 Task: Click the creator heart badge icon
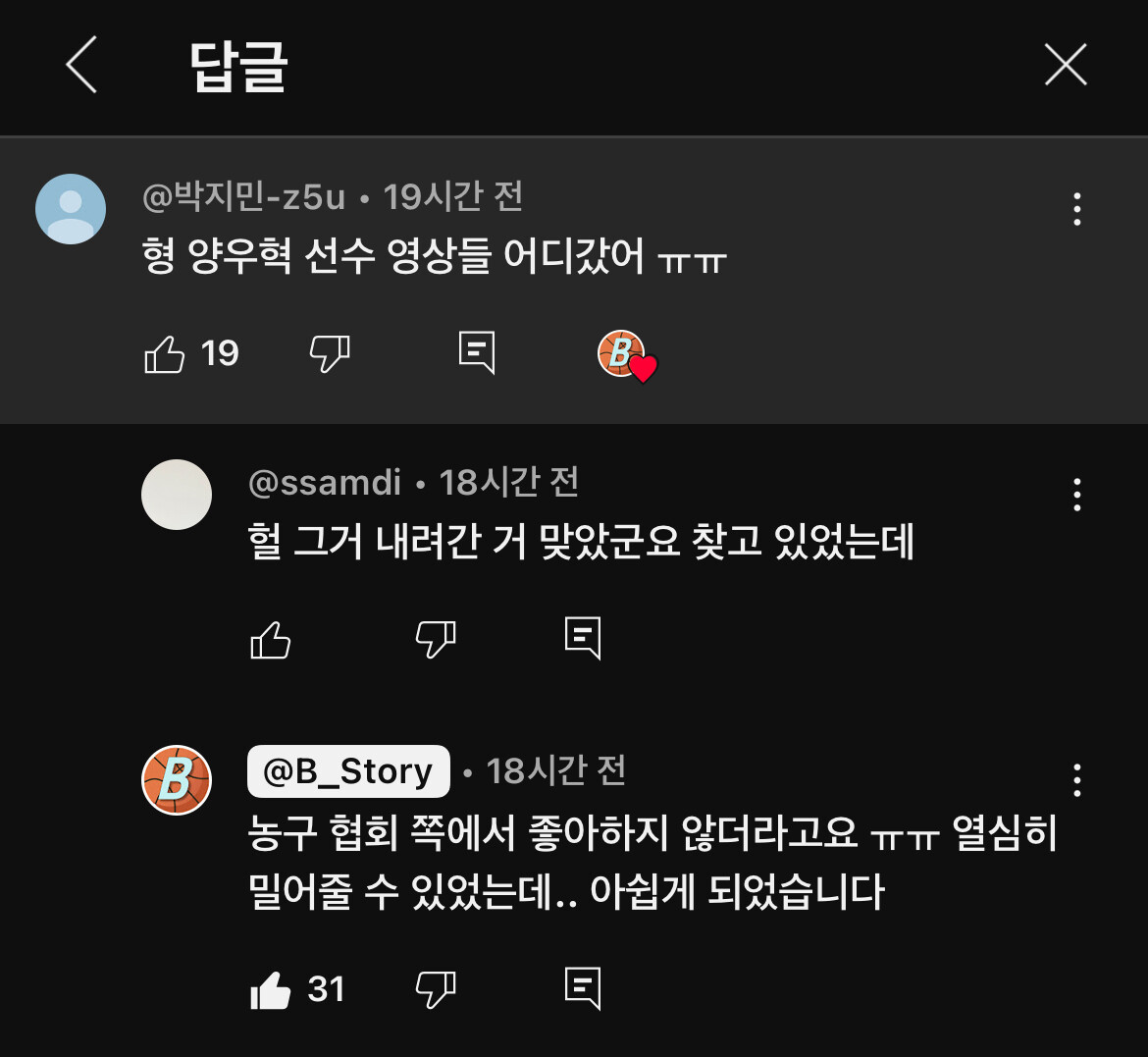point(627,356)
